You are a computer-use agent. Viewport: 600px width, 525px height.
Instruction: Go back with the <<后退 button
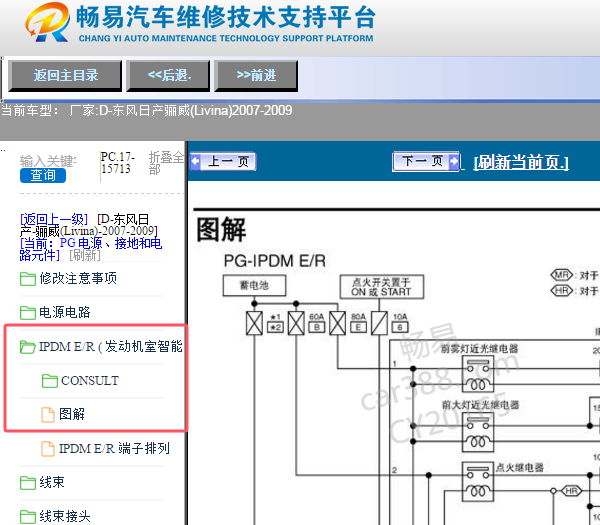[168, 75]
